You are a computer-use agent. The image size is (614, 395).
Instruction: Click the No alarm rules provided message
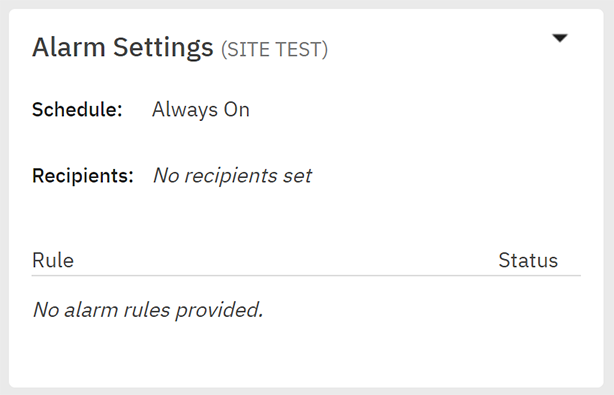pos(148,310)
